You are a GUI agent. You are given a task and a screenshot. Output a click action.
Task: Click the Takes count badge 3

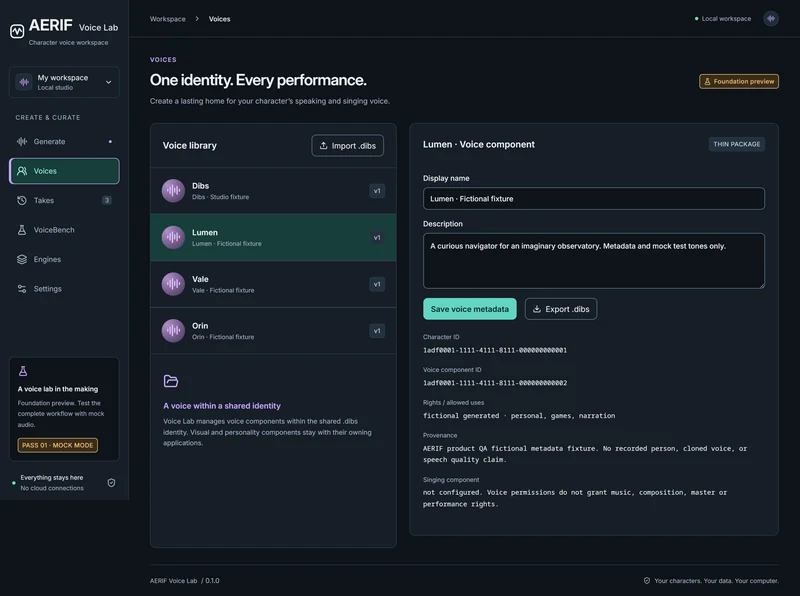(107, 201)
